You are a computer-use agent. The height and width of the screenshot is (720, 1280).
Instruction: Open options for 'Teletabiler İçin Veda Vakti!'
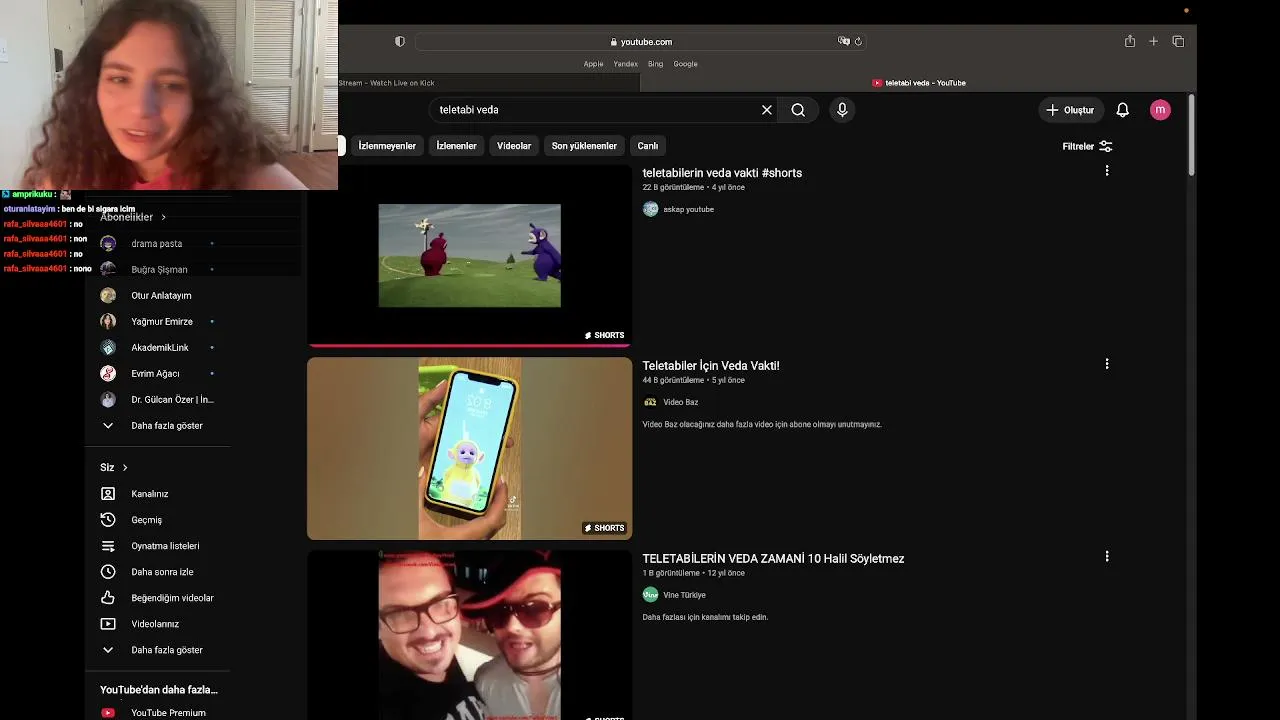[1107, 364]
